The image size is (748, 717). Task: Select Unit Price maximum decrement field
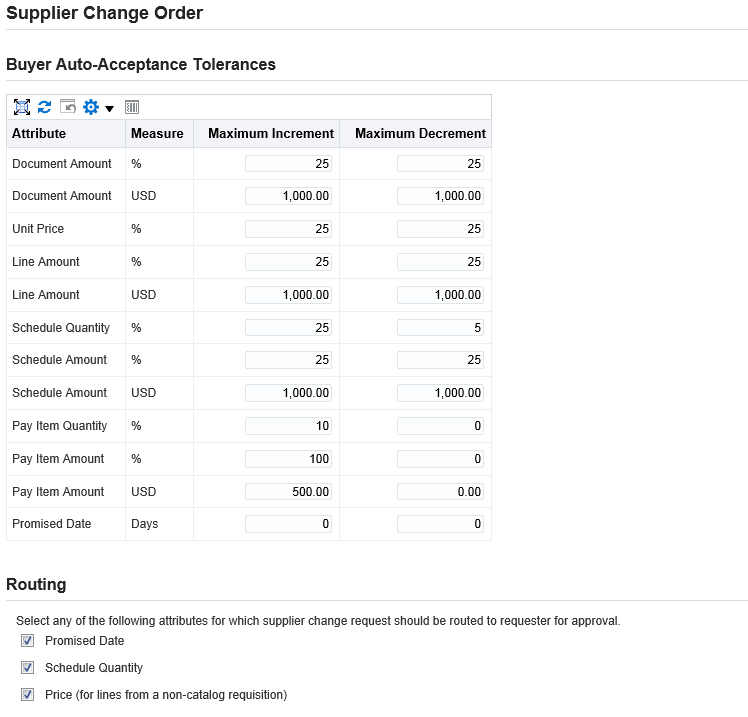coord(440,229)
